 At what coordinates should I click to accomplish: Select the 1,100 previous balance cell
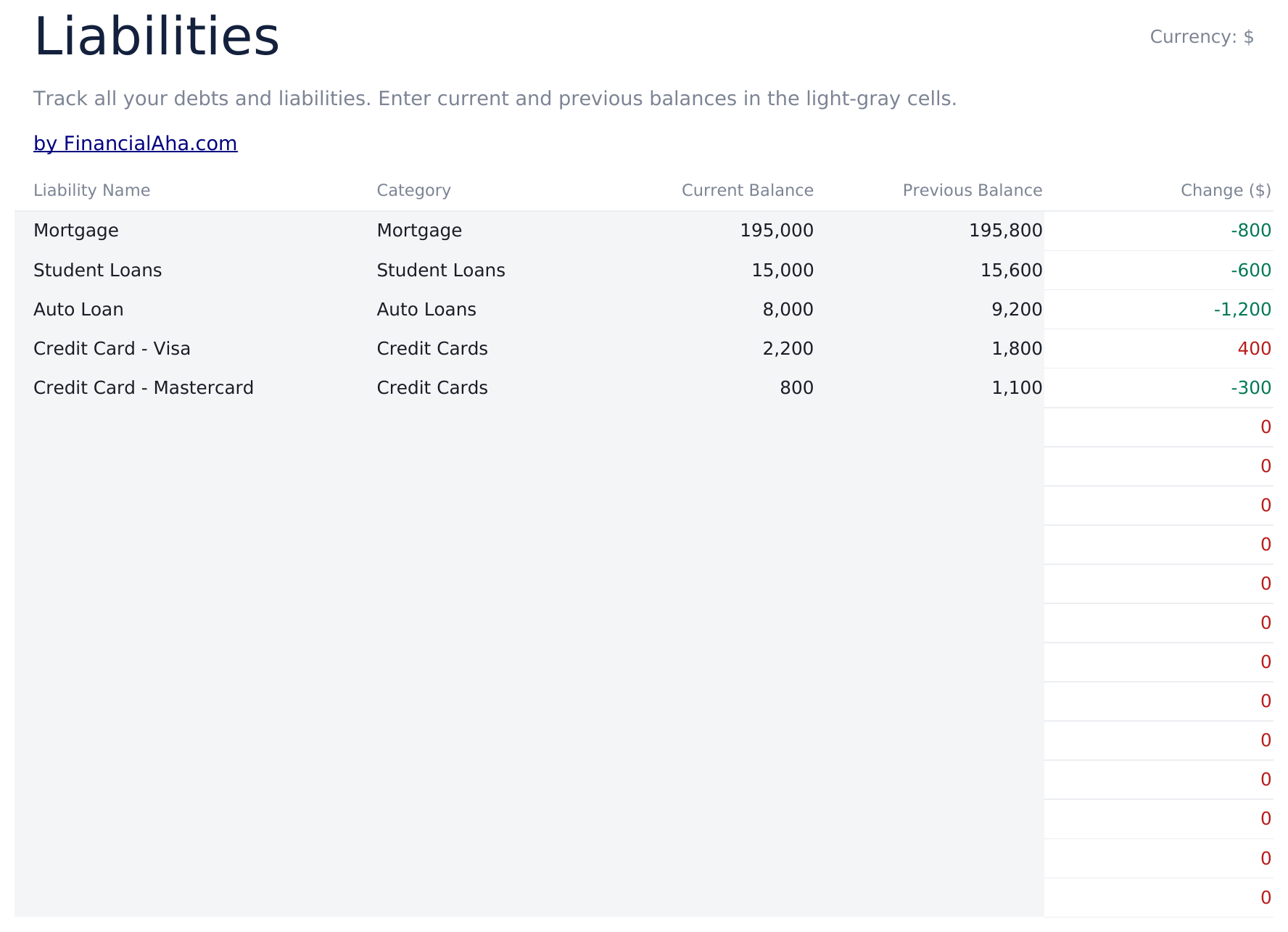coord(930,388)
